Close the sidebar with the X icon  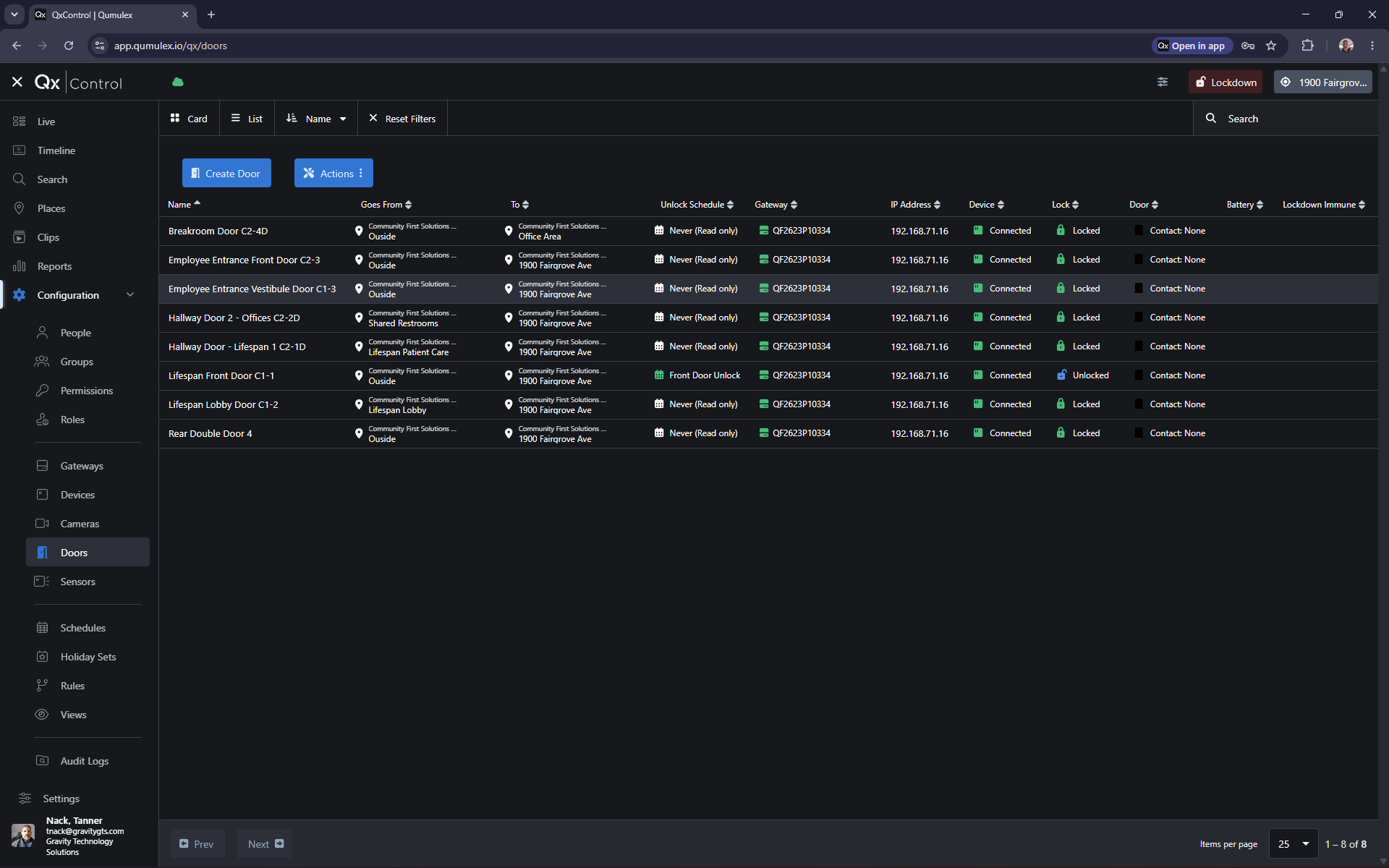coord(17,82)
